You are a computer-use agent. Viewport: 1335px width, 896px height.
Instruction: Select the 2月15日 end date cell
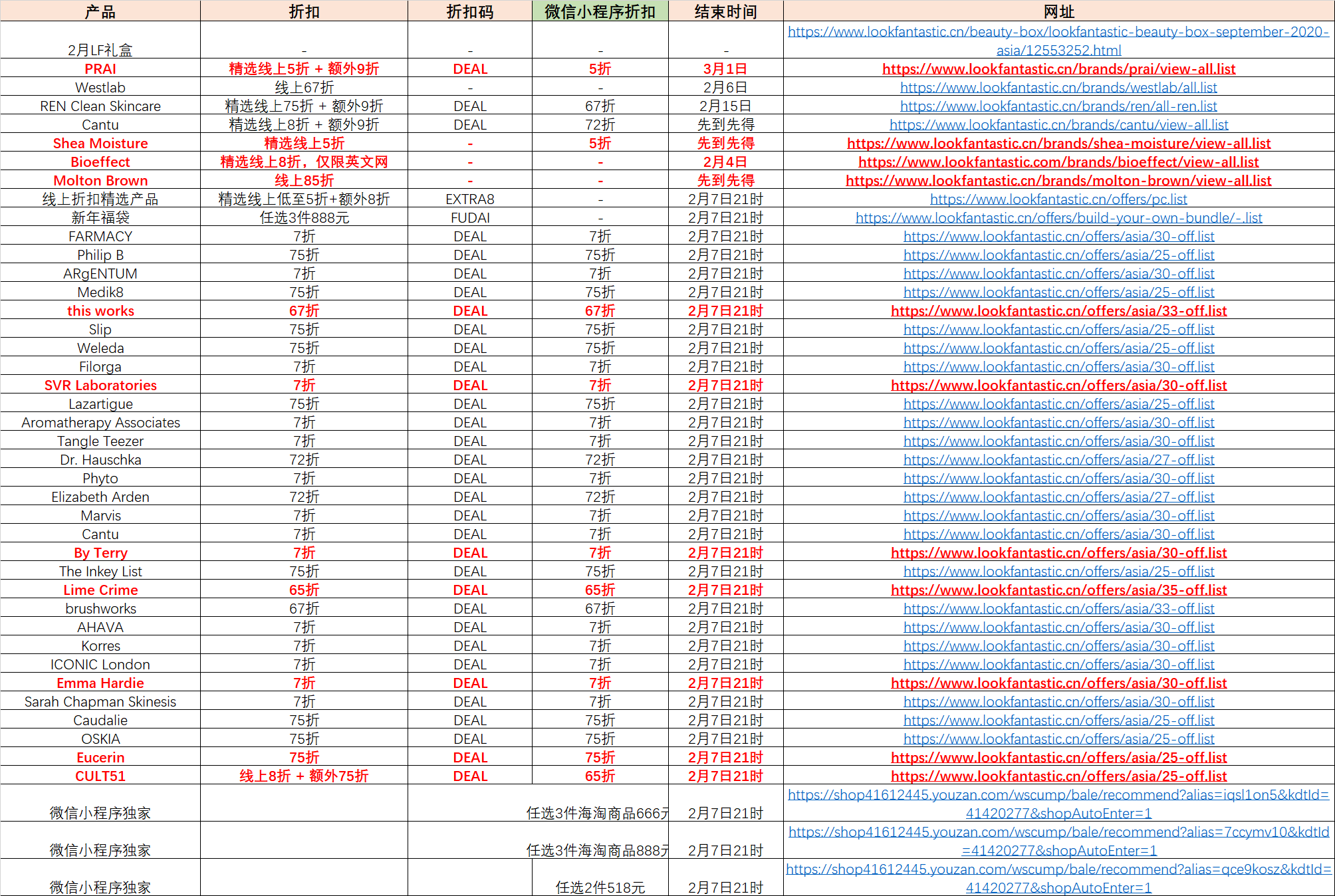(726, 106)
